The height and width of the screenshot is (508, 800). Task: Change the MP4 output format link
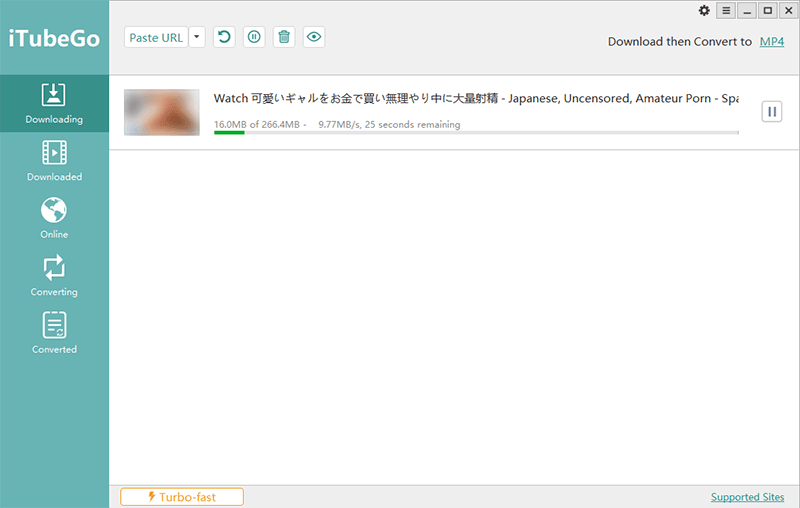click(x=771, y=42)
